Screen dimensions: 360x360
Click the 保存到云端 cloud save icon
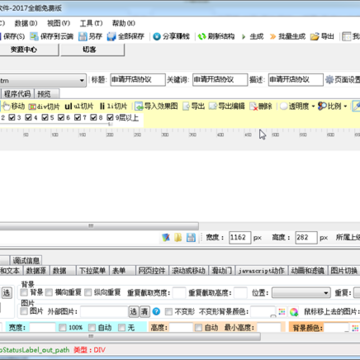coord(34,36)
